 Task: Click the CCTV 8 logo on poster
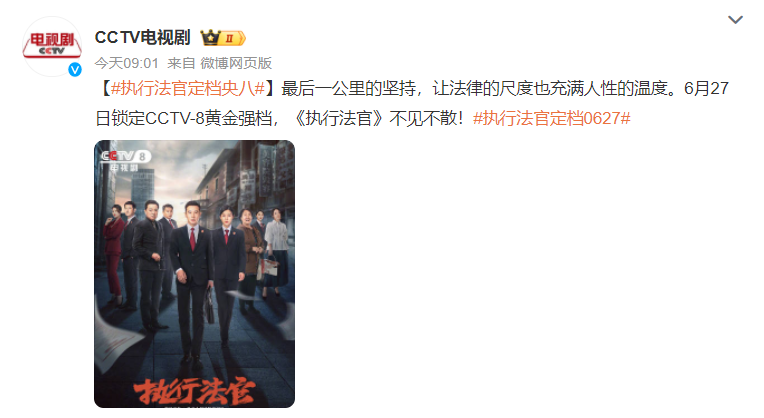point(126,156)
